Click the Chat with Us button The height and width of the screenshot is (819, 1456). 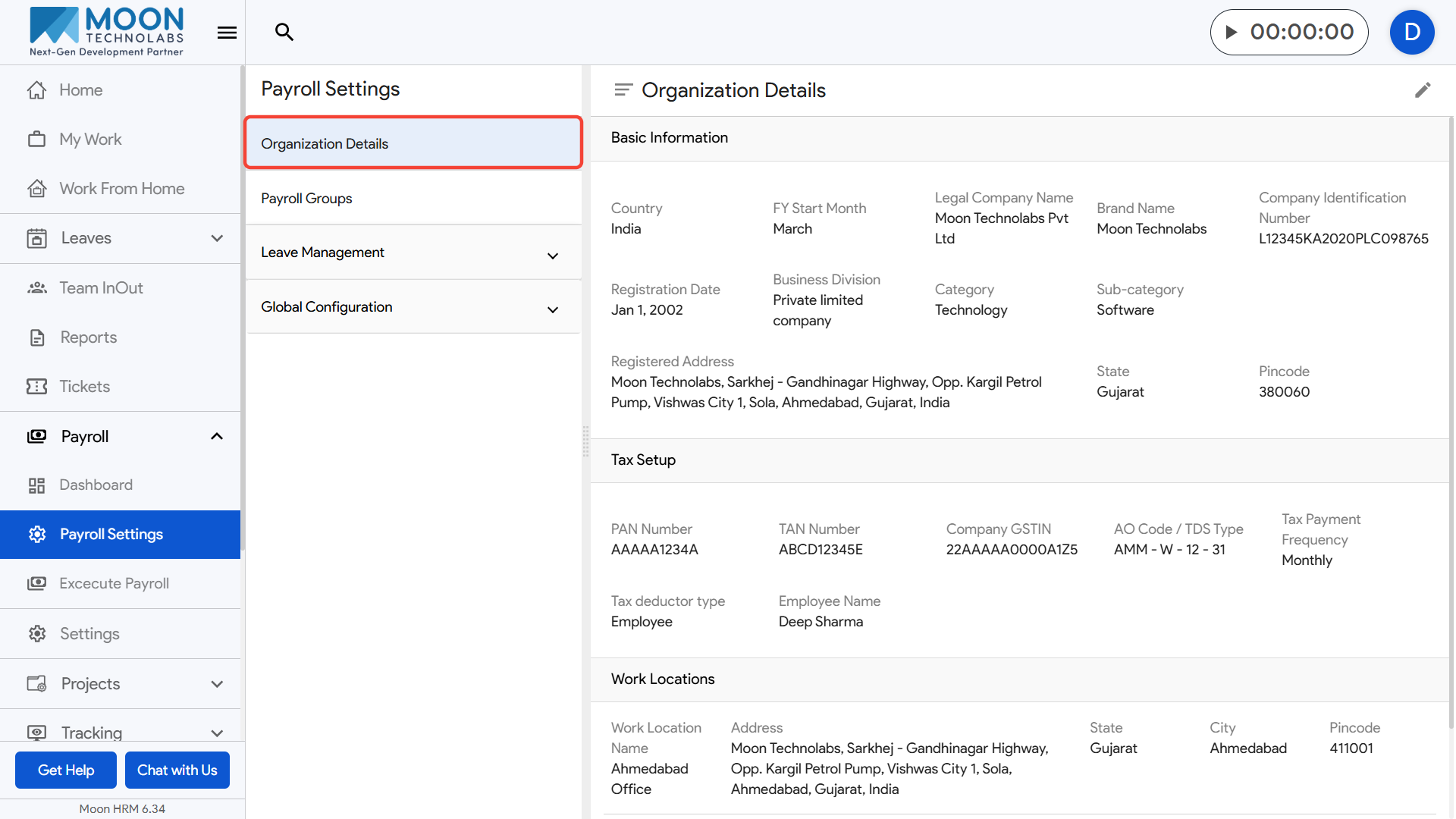[x=177, y=770]
